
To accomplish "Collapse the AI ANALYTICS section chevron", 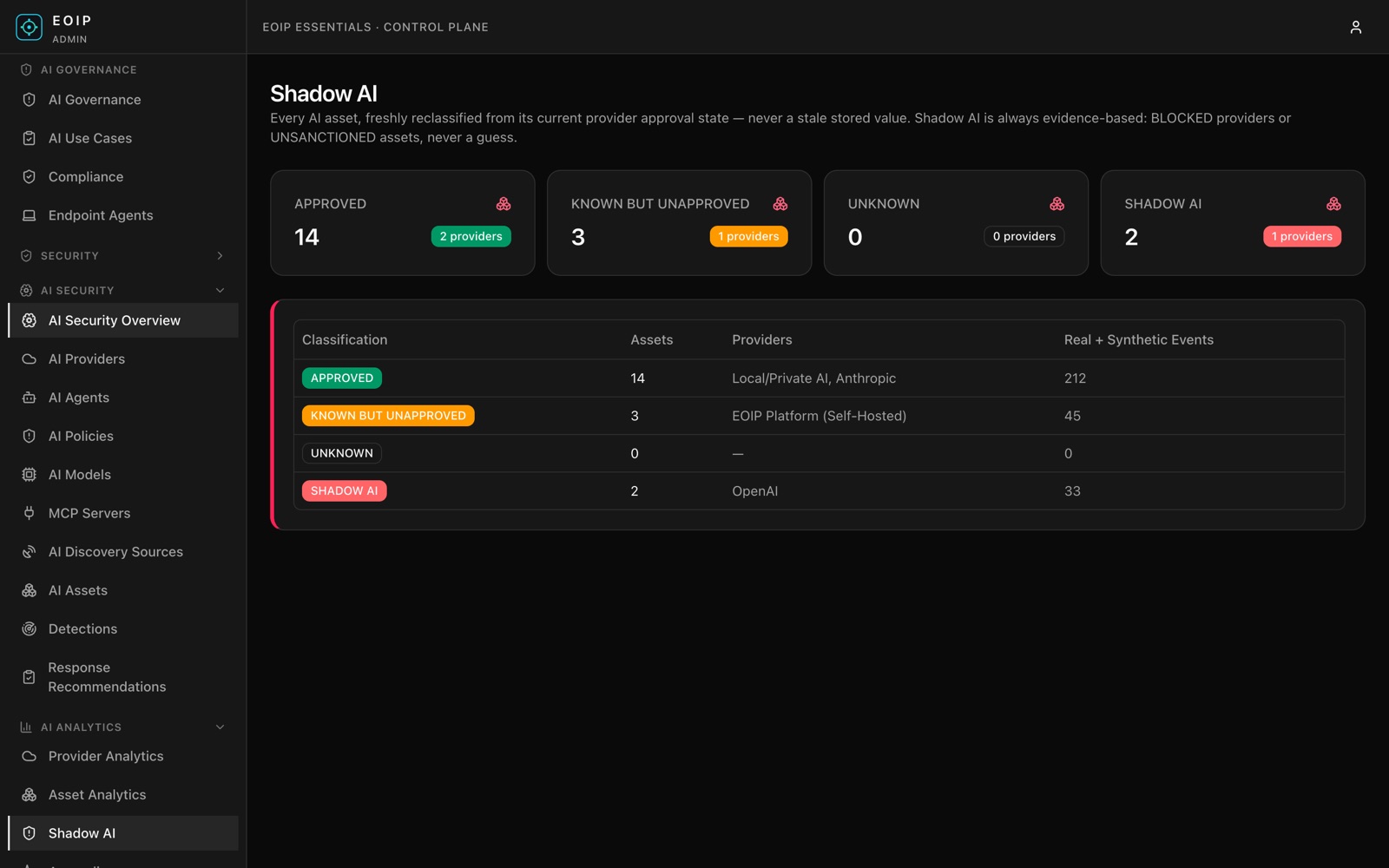I will point(220,727).
